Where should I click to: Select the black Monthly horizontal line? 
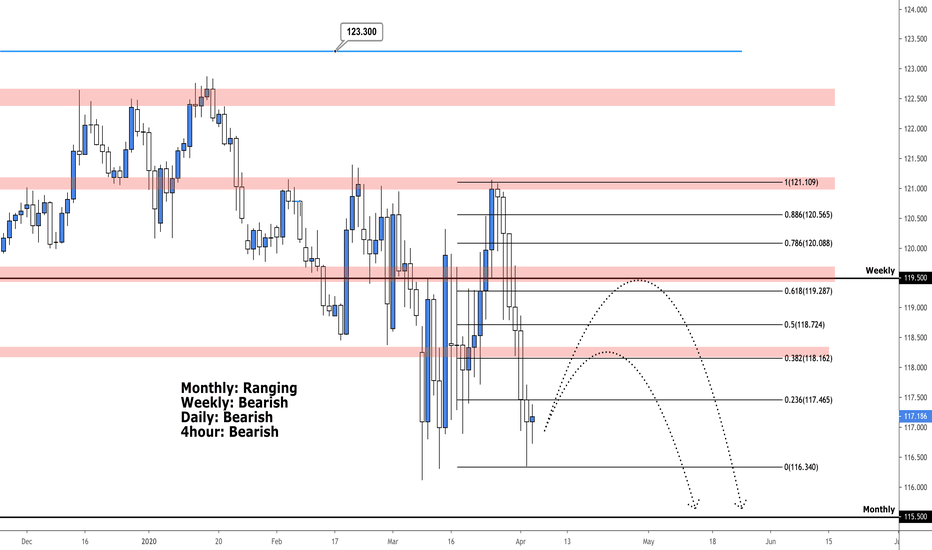point(449,517)
